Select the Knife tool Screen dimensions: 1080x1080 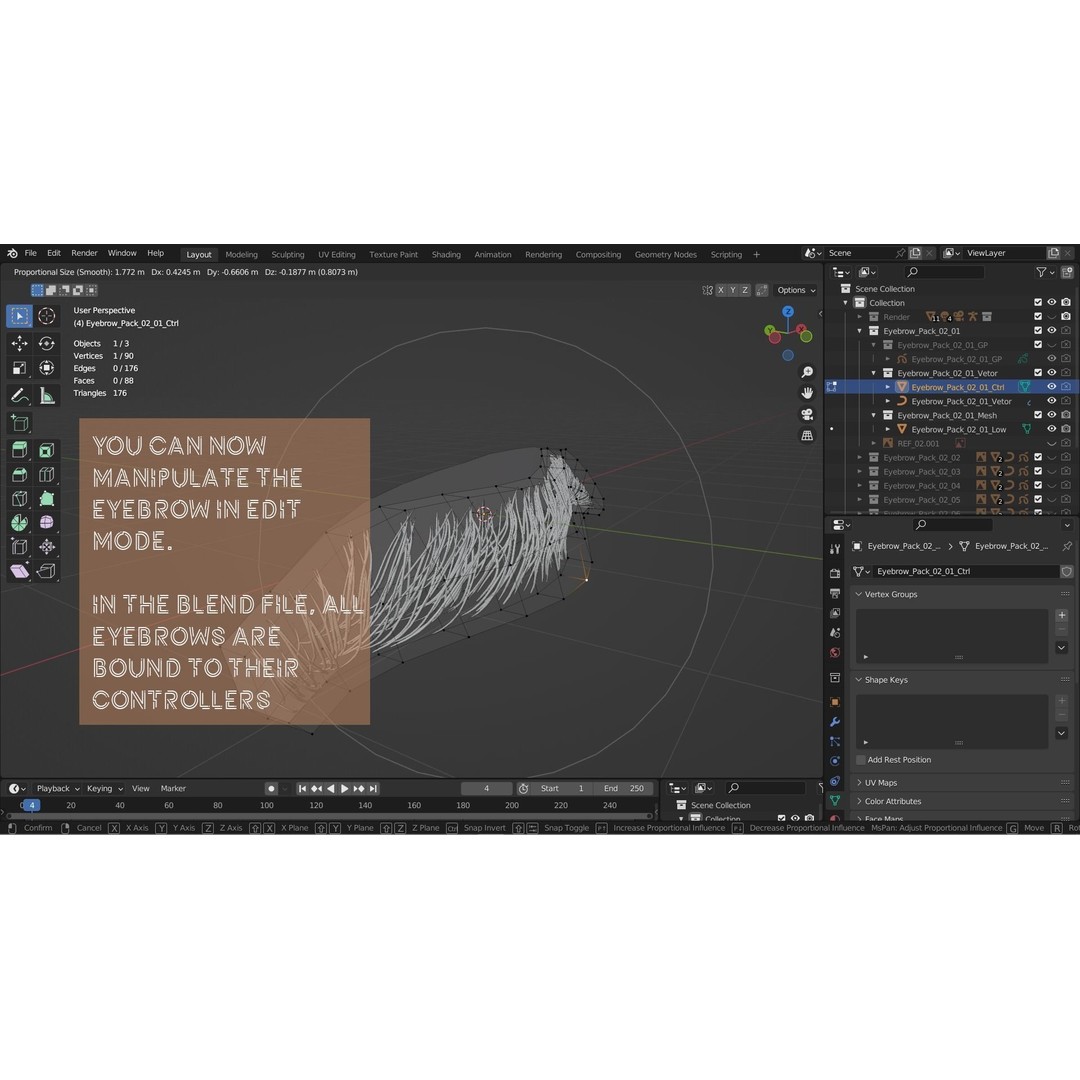pos(19,499)
